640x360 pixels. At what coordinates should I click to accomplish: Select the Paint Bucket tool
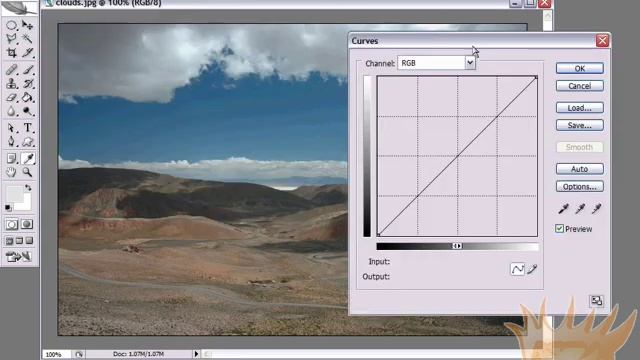click(27, 98)
